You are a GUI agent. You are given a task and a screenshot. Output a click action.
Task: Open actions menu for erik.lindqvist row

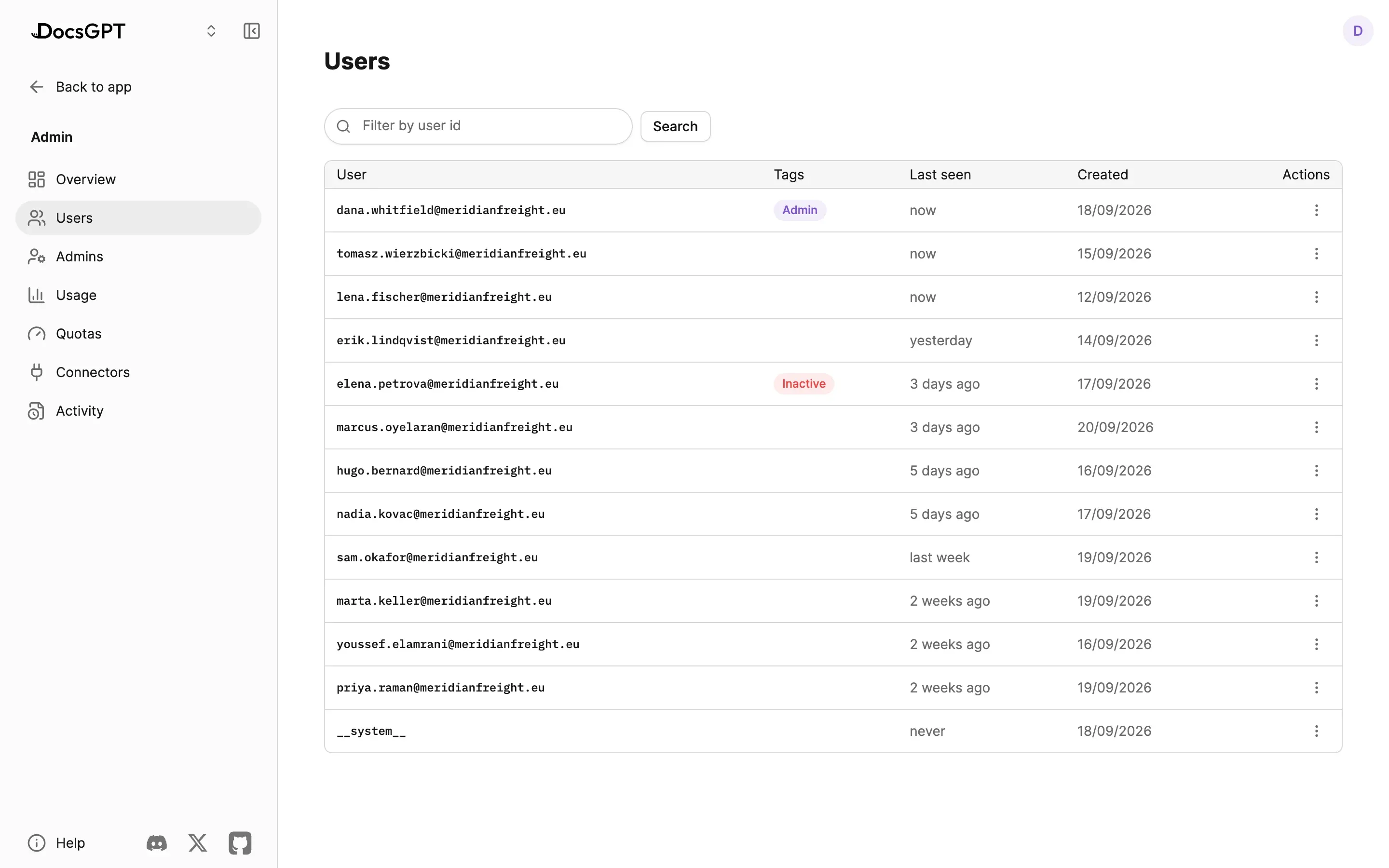point(1316,340)
